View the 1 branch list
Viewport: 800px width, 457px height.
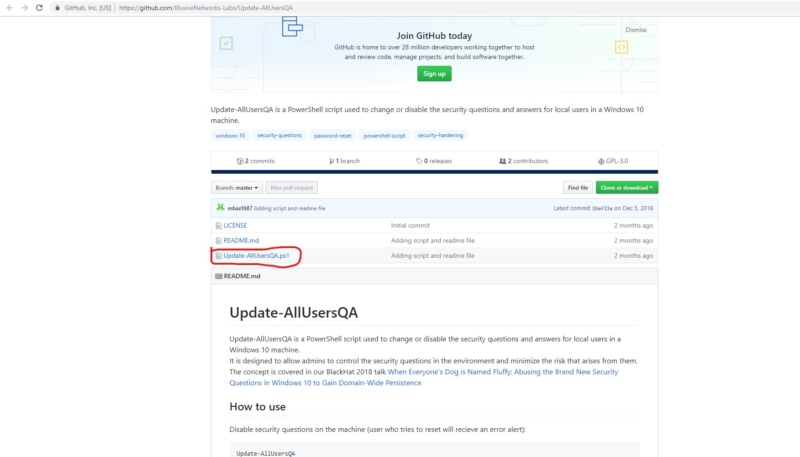344,161
